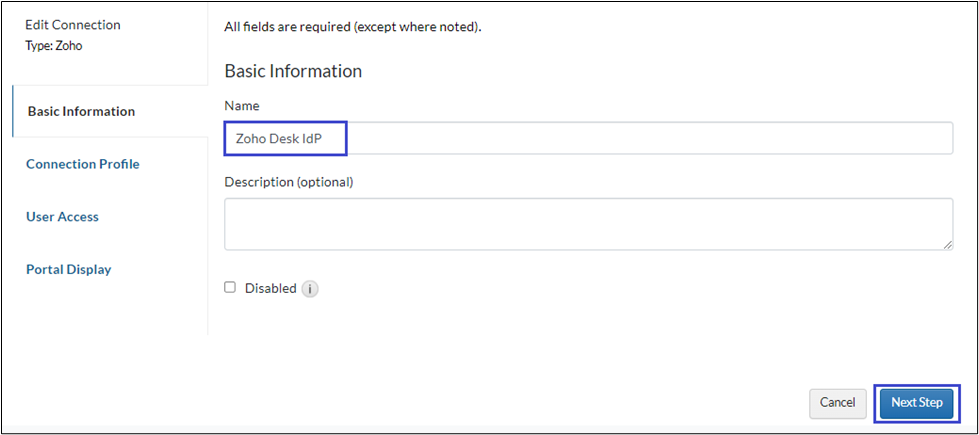Image resolution: width=979 pixels, height=435 pixels.
Task: Click the Cancel button
Action: coord(837,402)
